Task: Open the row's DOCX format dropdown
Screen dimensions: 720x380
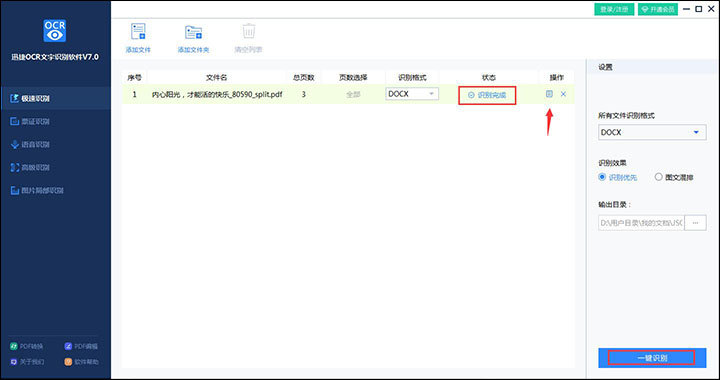Action: (x=412, y=94)
